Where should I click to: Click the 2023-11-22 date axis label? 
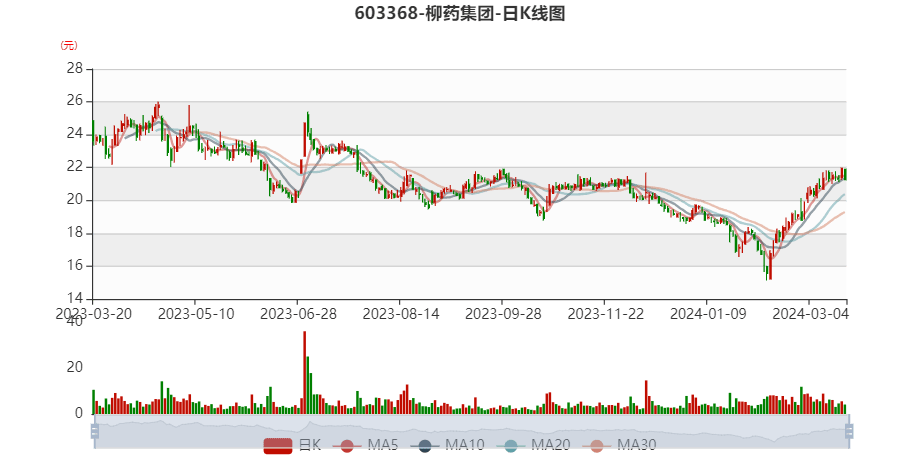(x=605, y=313)
